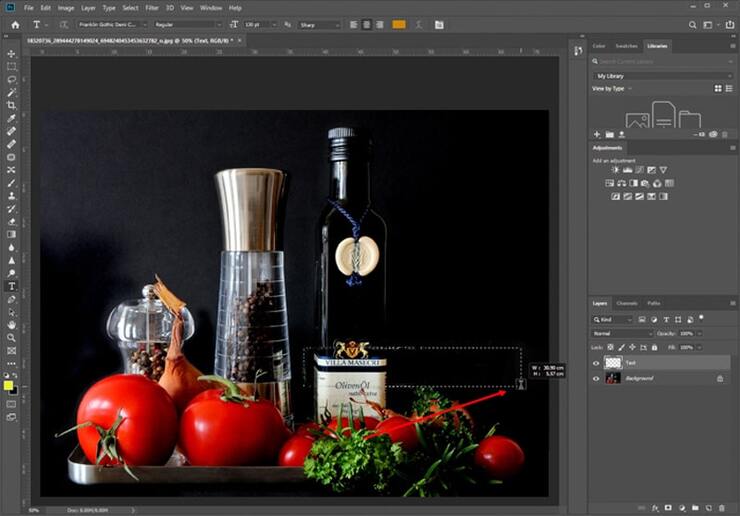Hide the Text layer using its eye icon
The image size is (740, 516).
(597, 363)
